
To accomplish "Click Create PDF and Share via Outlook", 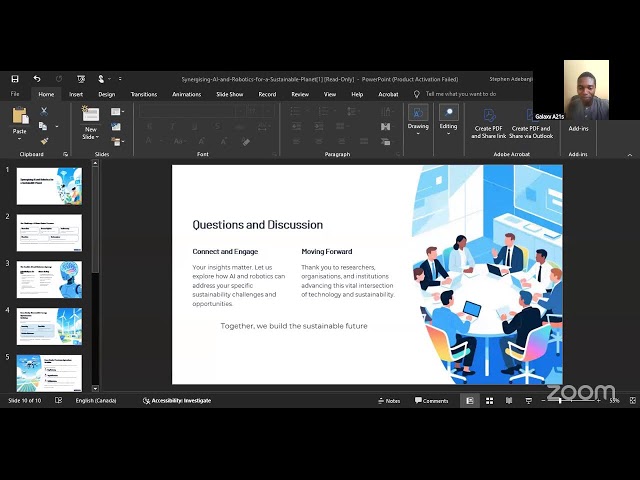I will [531, 124].
